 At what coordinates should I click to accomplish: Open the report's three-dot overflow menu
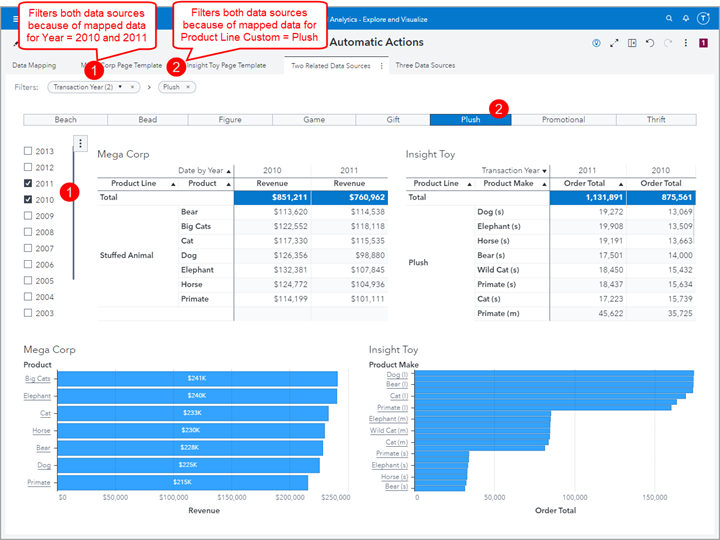click(x=686, y=43)
